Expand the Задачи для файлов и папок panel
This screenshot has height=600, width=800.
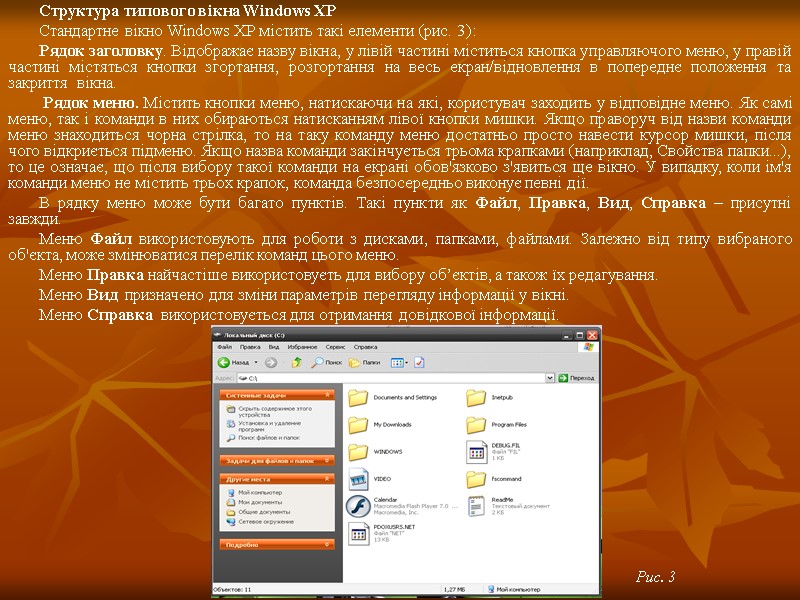coord(326,460)
